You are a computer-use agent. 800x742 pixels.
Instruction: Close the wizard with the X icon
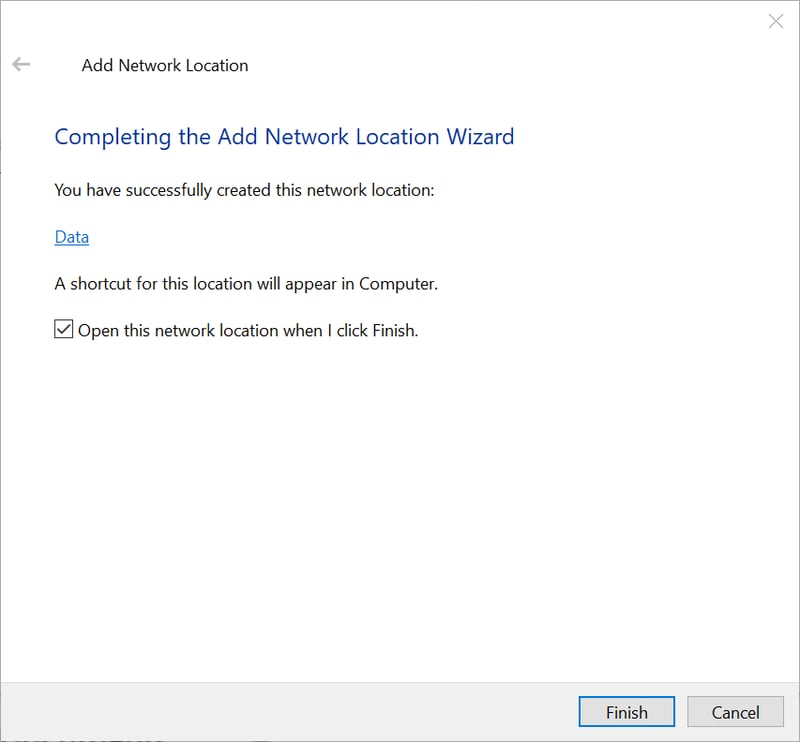click(775, 21)
